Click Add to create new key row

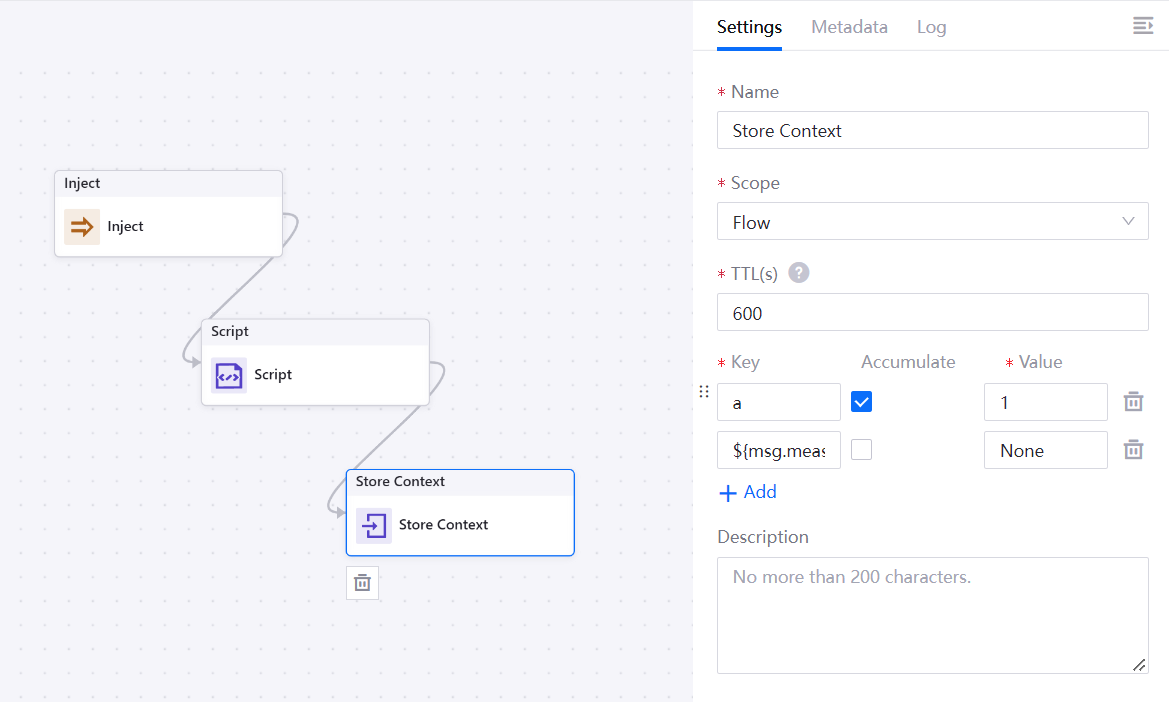[x=747, y=492]
